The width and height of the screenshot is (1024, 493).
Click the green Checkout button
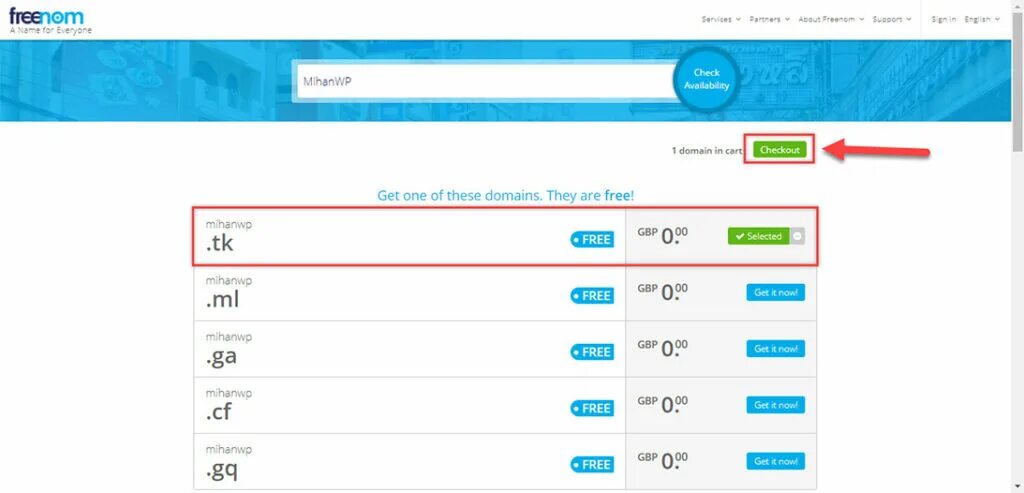(779, 150)
